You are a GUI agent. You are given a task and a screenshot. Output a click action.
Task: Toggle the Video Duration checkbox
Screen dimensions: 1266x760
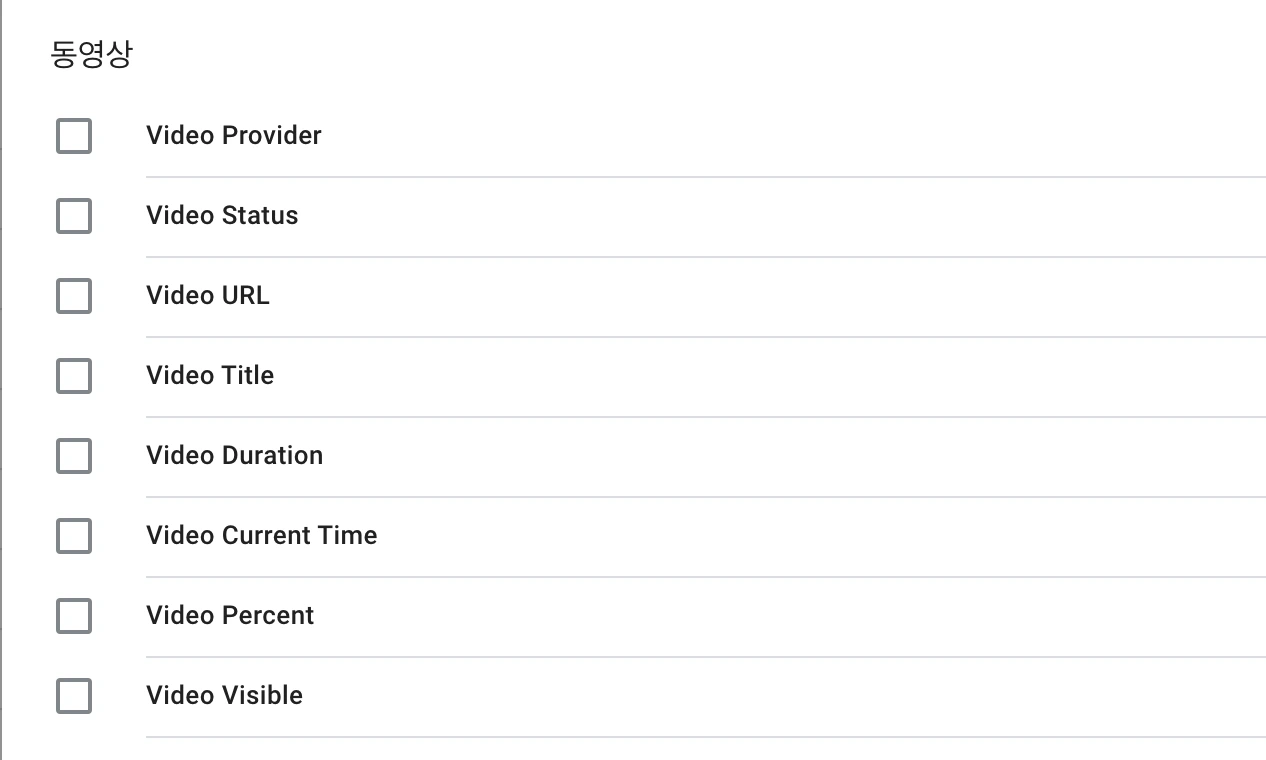(x=74, y=456)
